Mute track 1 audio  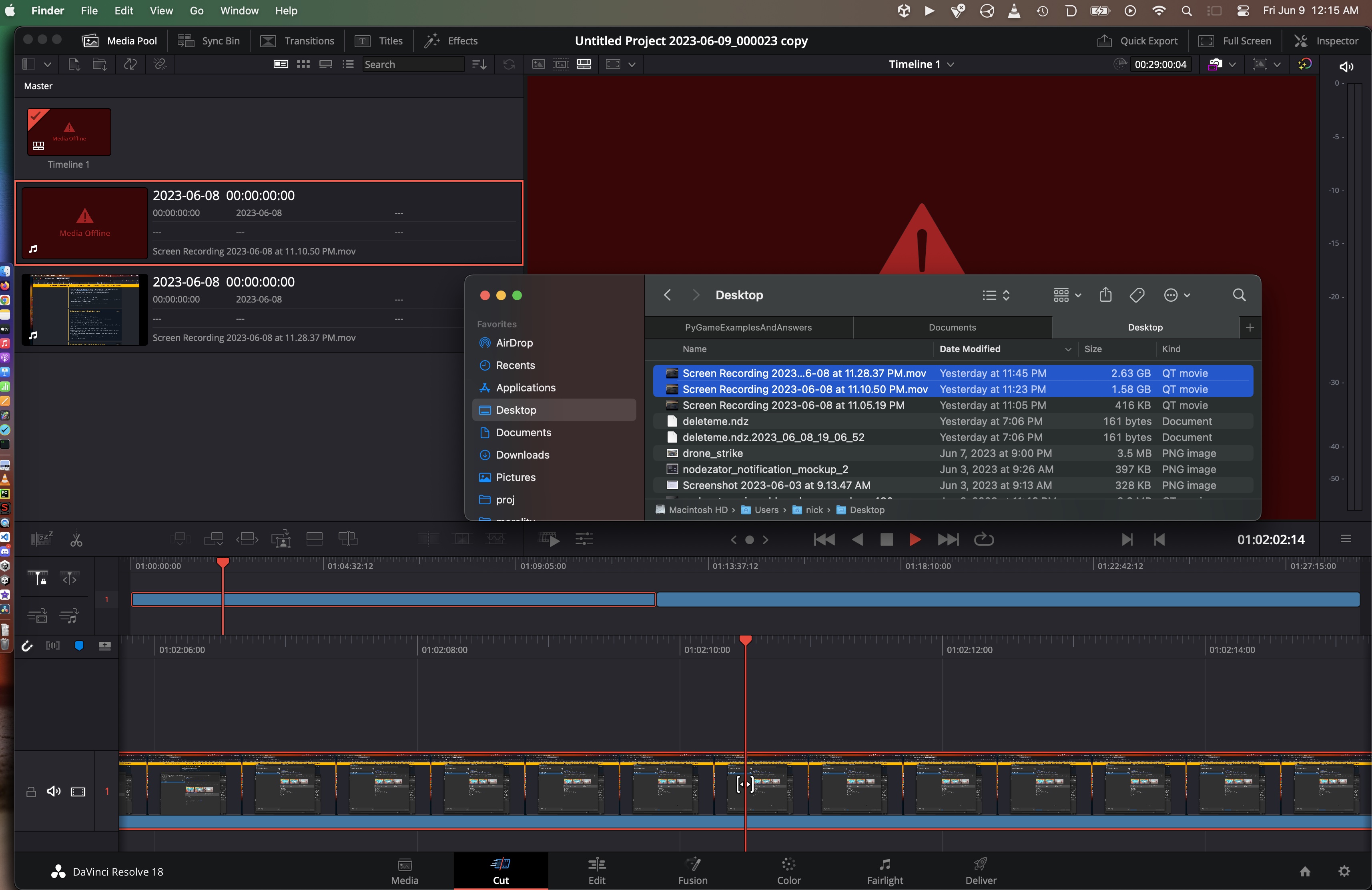tap(54, 792)
